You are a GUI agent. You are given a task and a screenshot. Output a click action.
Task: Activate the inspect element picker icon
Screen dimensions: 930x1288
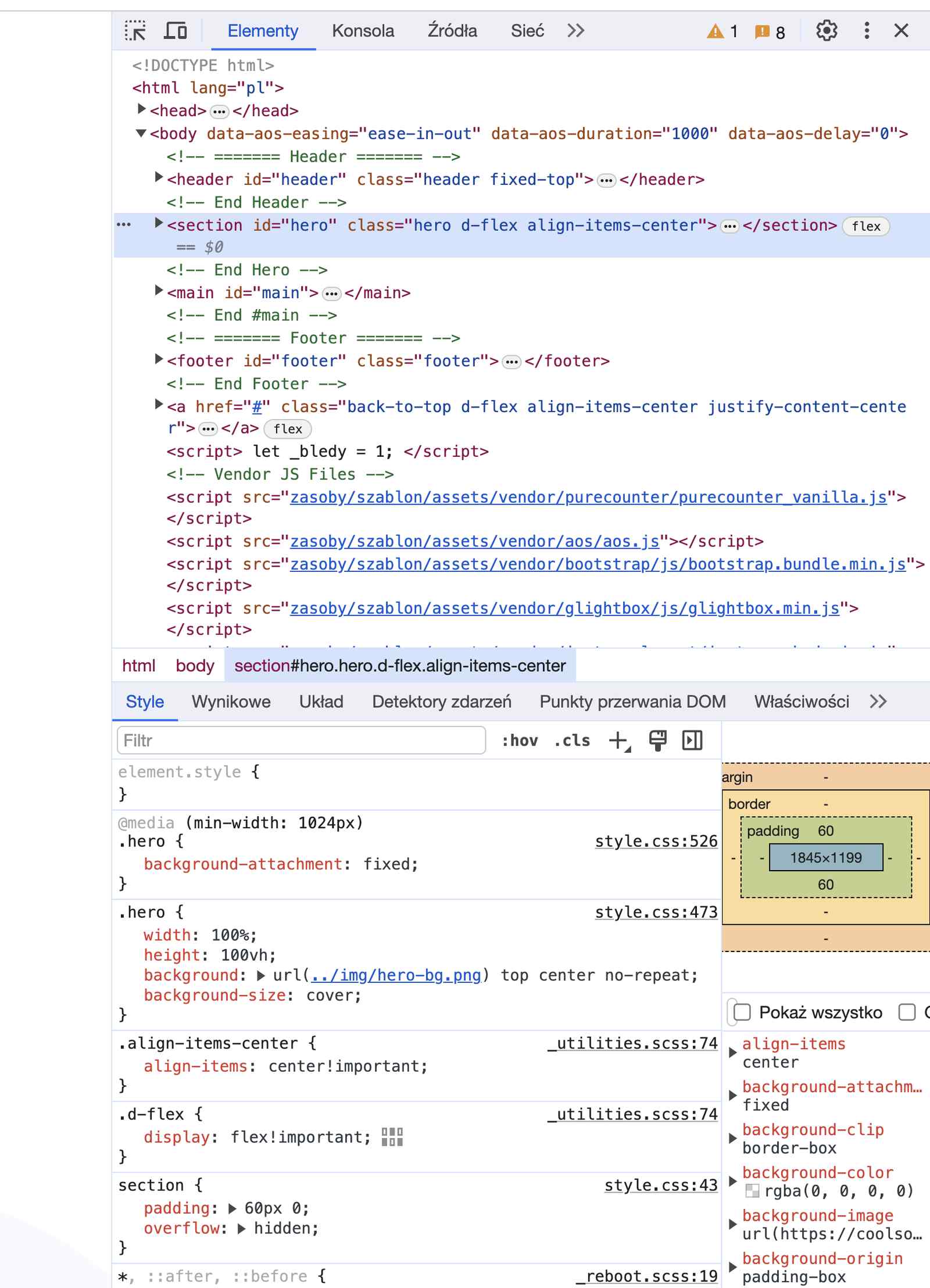[135, 30]
